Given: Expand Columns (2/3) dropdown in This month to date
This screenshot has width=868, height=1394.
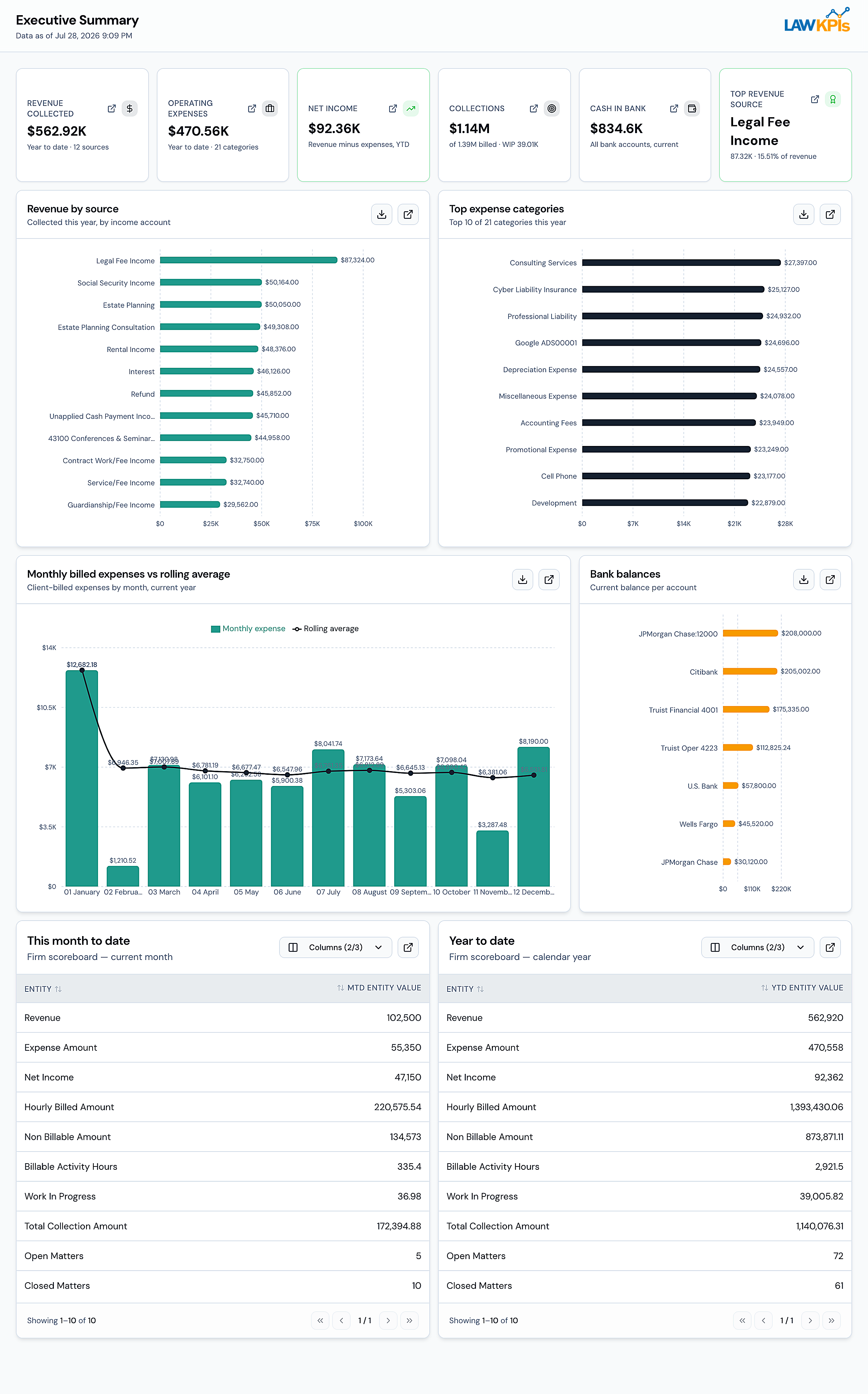Looking at the screenshot, I should click(x=335, y=947).
